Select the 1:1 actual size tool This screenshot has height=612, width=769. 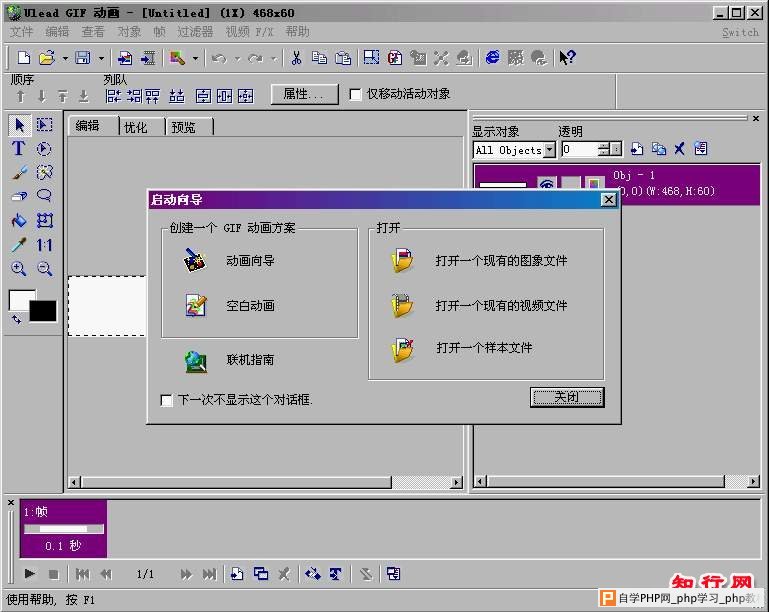pos(44,244)
